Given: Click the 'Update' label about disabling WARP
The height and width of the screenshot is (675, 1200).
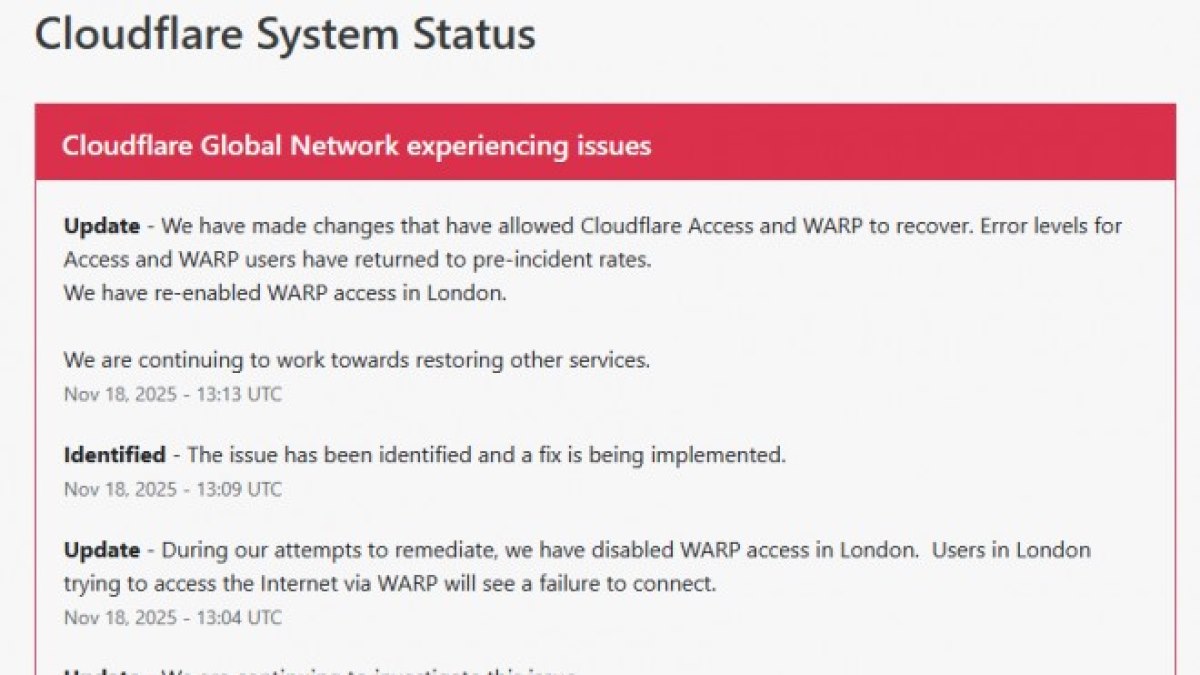Looking at the screenshot, I should tap(102, 550).
